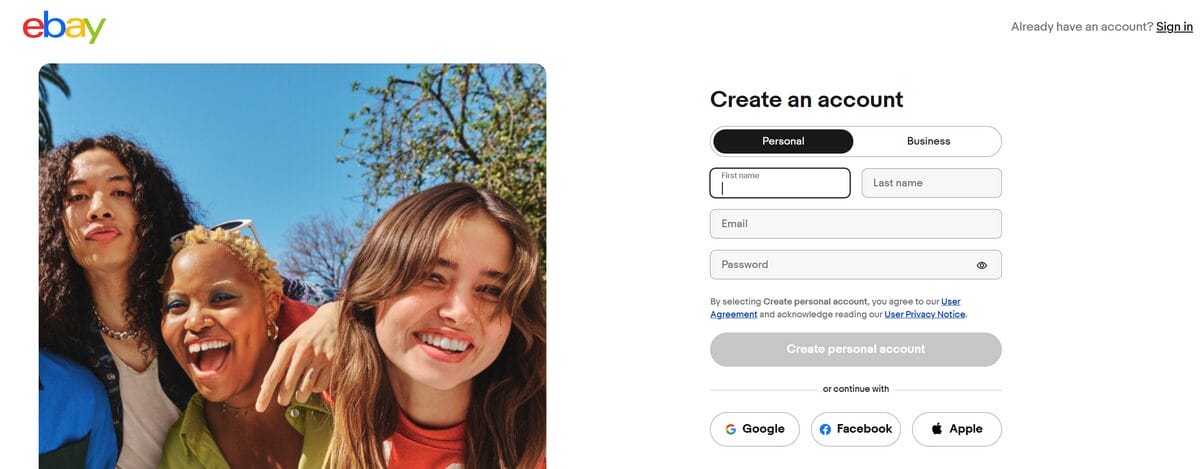The height and width of the screenshot is (469, 1200).
Task: Focus the First name field
Action: point(780,184)
